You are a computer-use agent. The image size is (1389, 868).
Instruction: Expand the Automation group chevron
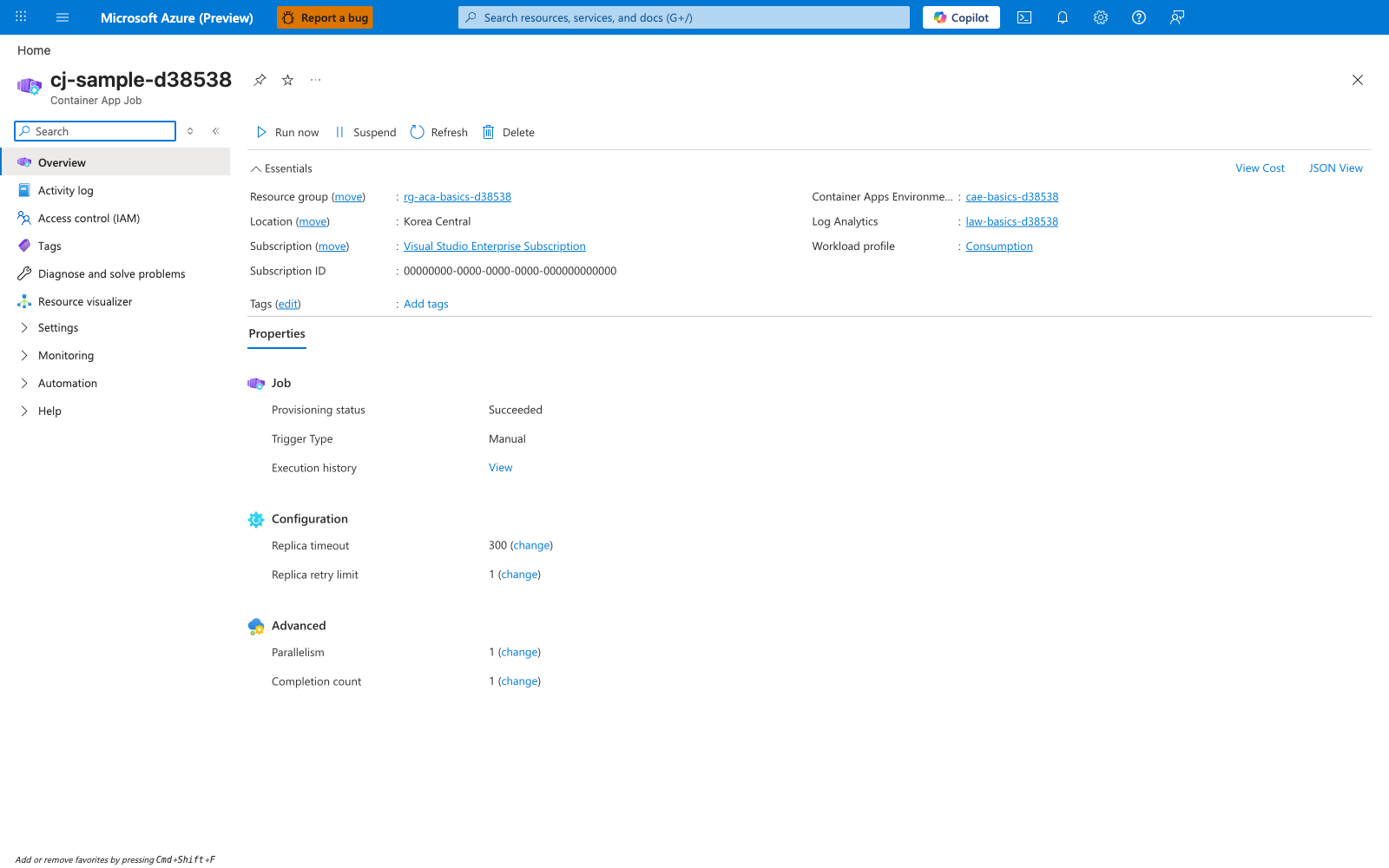[x=24, y=383]
